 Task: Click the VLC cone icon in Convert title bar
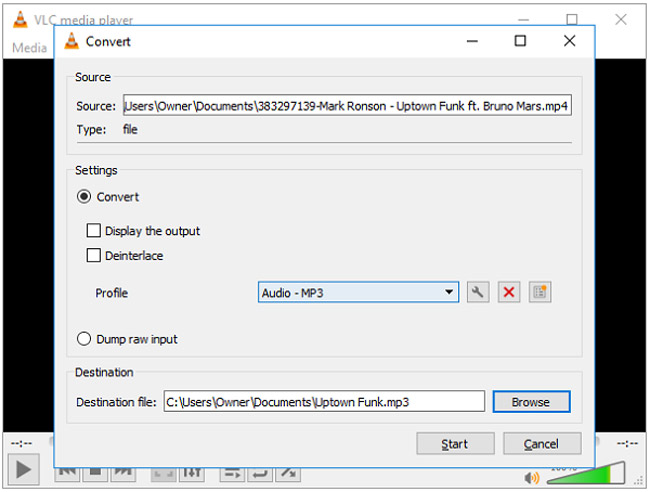pos(71,41)
